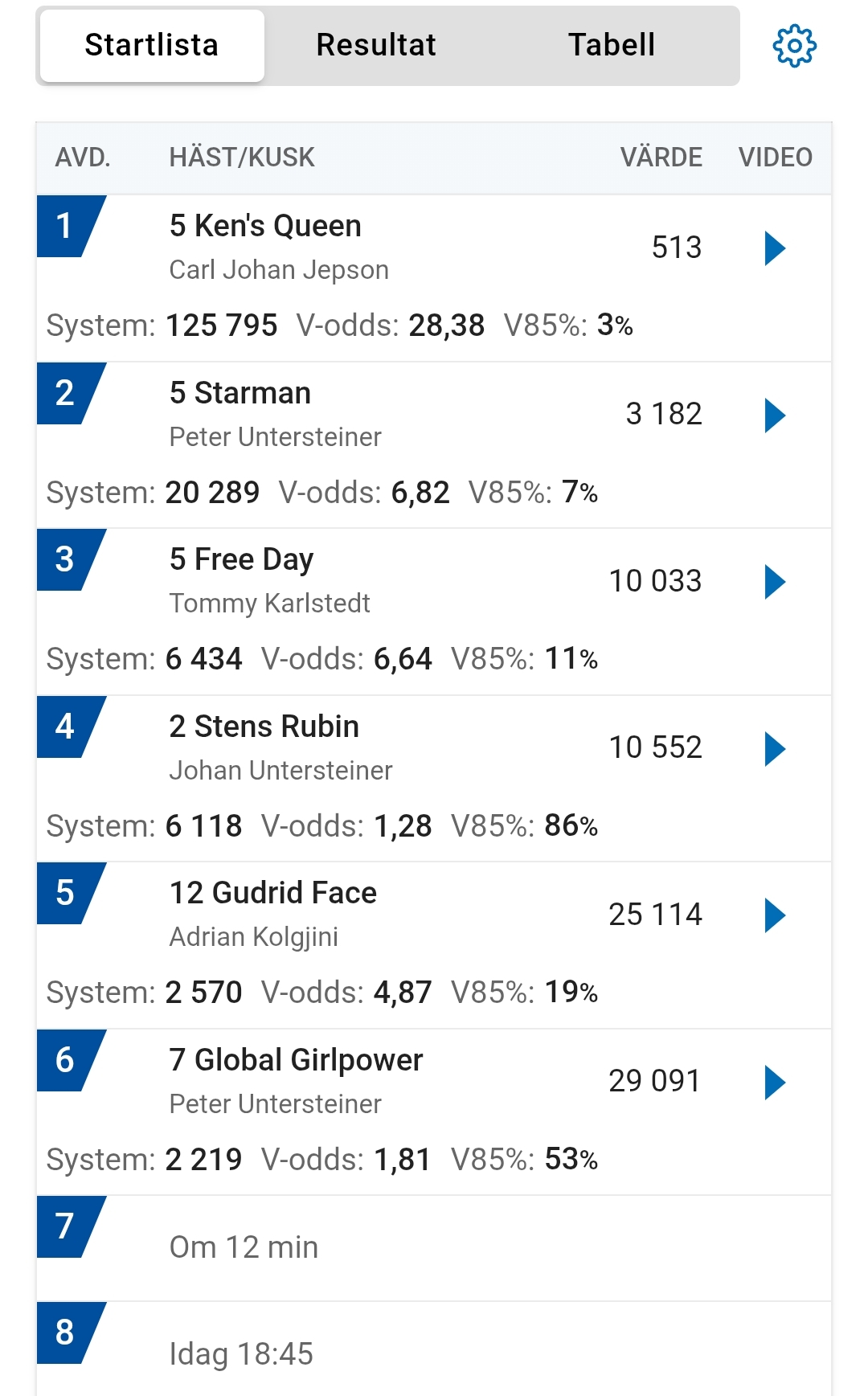The image size is (868, 1396).
Task: Play video for Free Day race
Action: click(774, 582)
